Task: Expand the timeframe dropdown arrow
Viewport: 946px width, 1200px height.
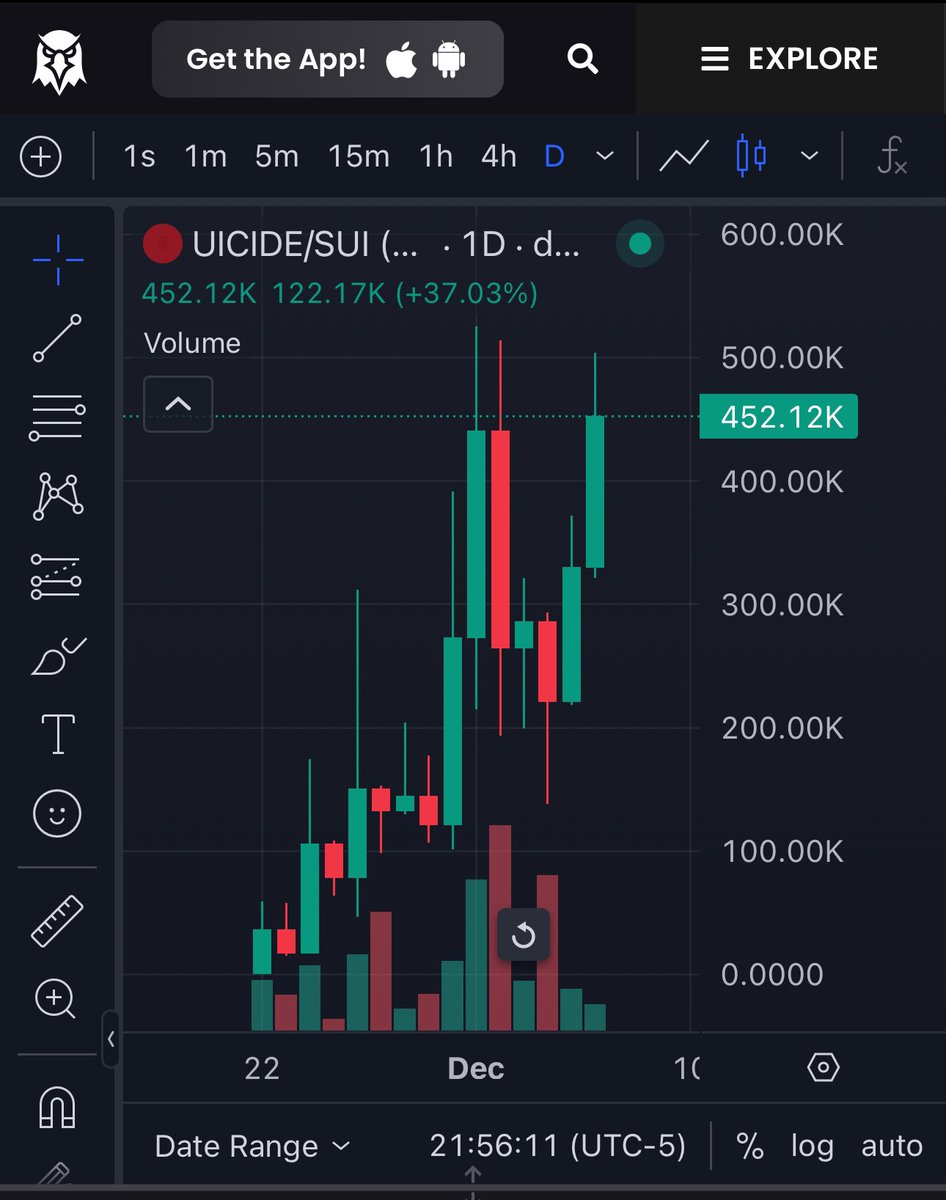Action: click(x=605, y=157)
